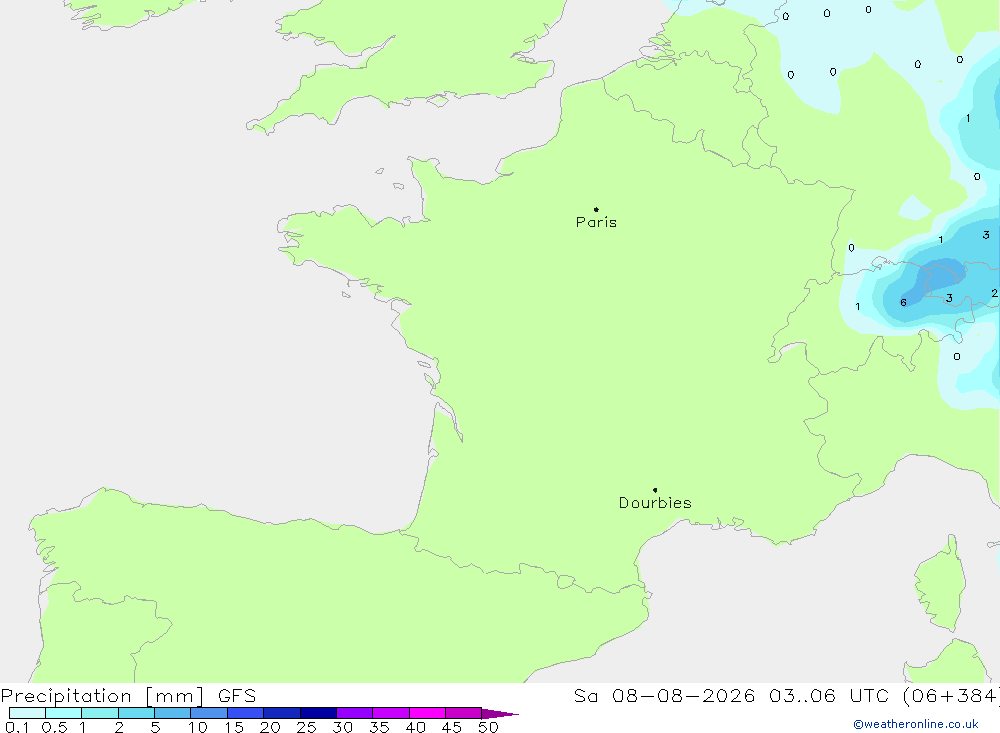Pick the 0.1–0.5 mm palest cyan legend swatch

point(27,713)
